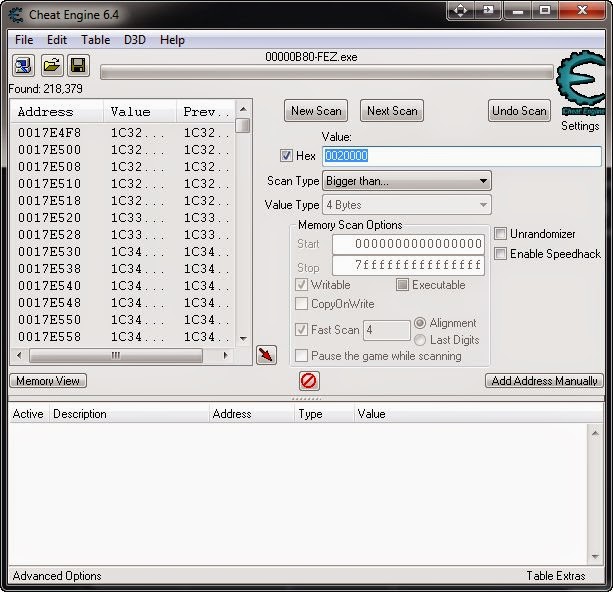Open Table Extras in the status bar
Screen dimensions: 613x592
pos(556,576)
